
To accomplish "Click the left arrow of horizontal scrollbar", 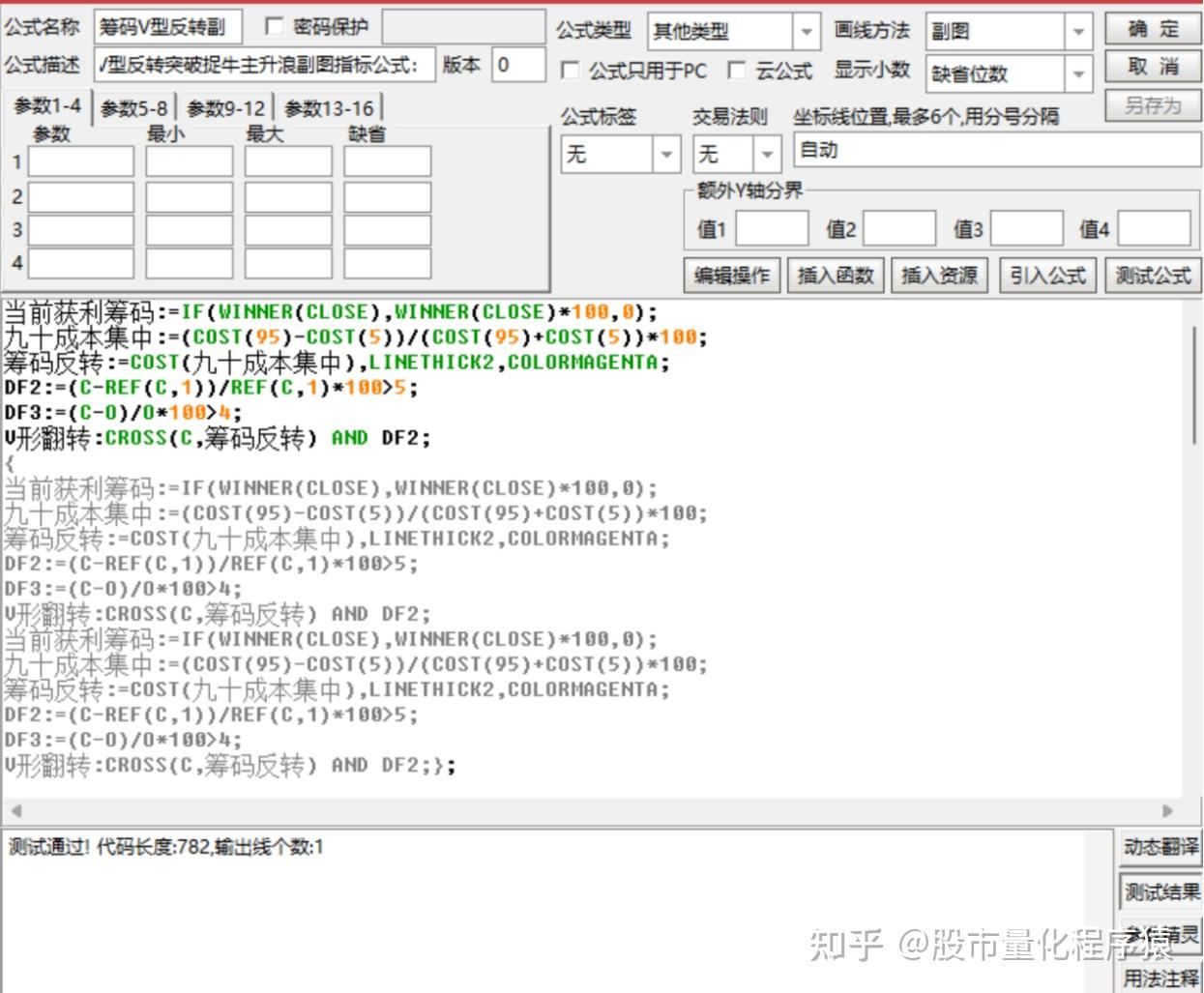I will (x=15, y=811).
